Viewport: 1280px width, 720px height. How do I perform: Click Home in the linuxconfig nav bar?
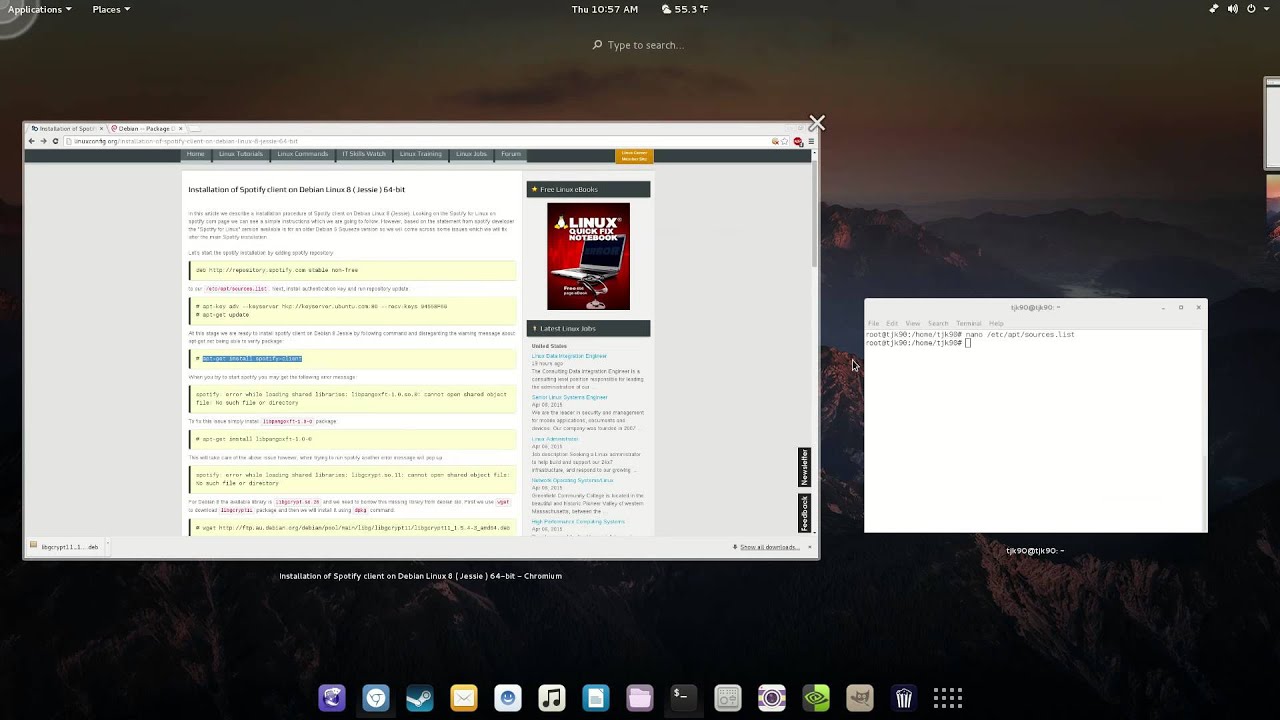(x=196, y=154)
